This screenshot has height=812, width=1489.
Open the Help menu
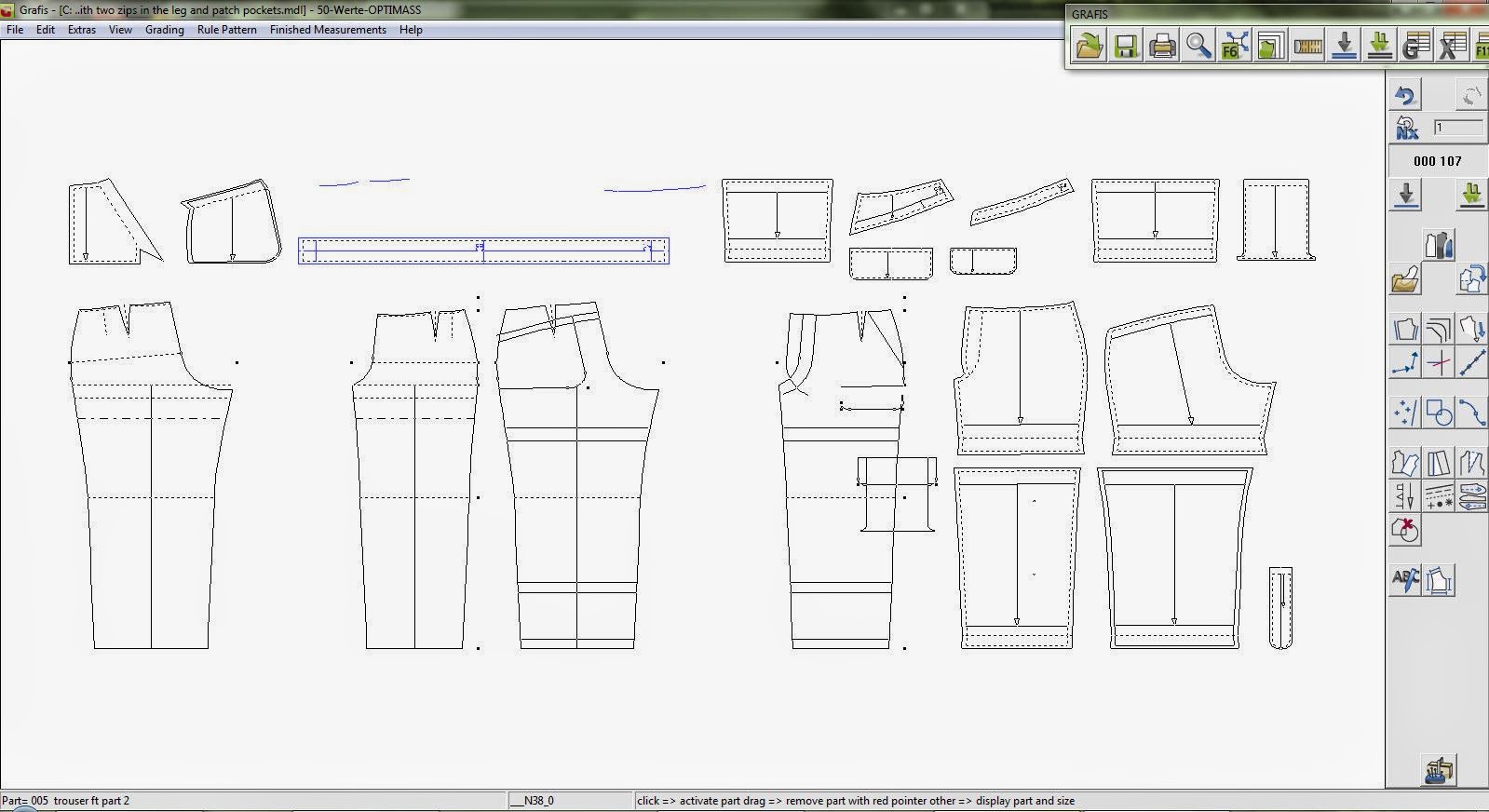coord(411,30)
